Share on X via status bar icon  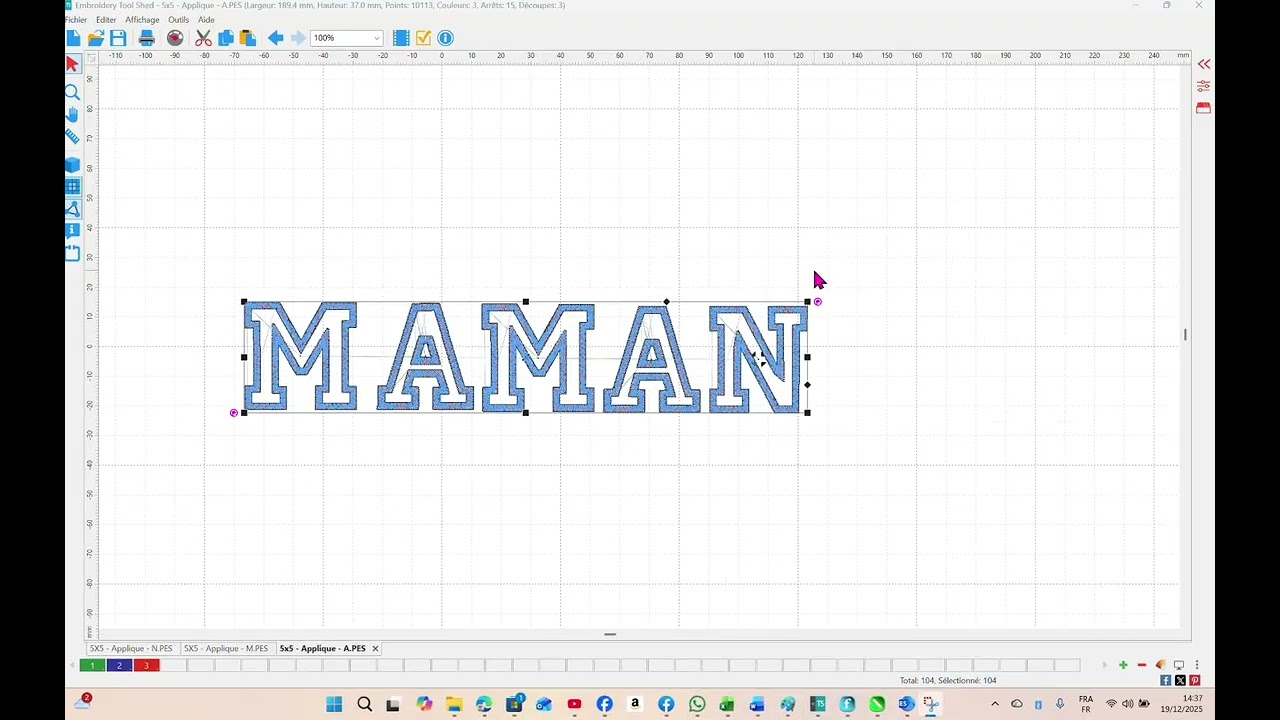1180,680
